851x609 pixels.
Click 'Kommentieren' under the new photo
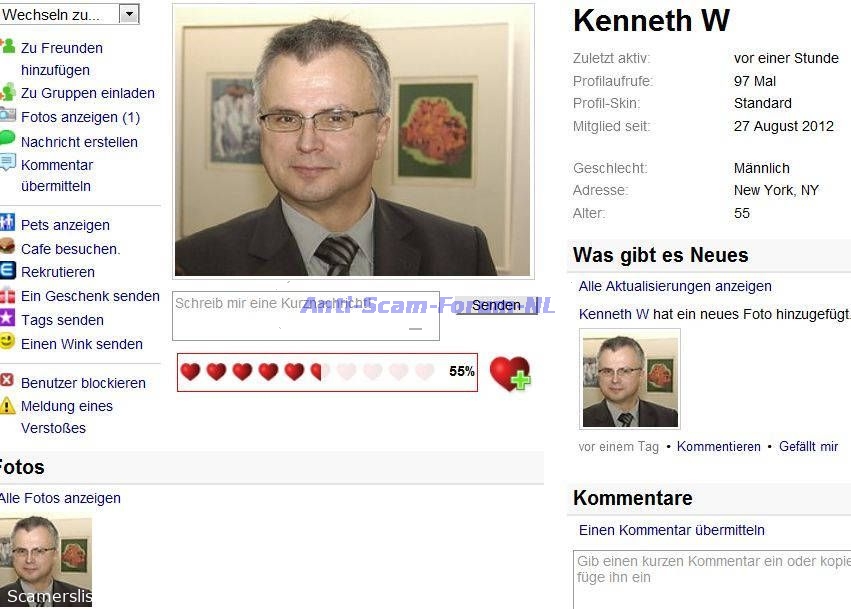coord(718,447)
